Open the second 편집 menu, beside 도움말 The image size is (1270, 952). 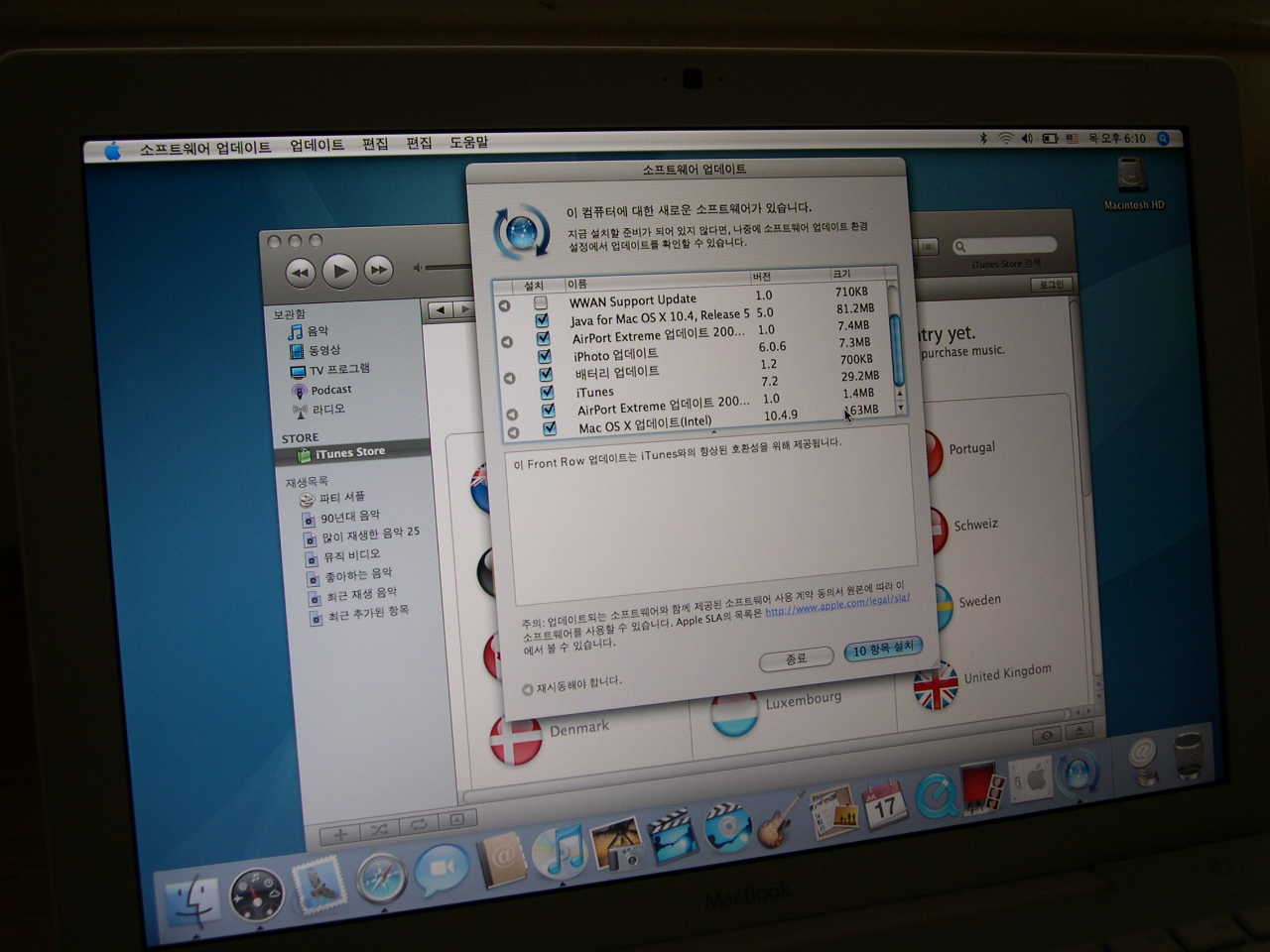point(419,143)
